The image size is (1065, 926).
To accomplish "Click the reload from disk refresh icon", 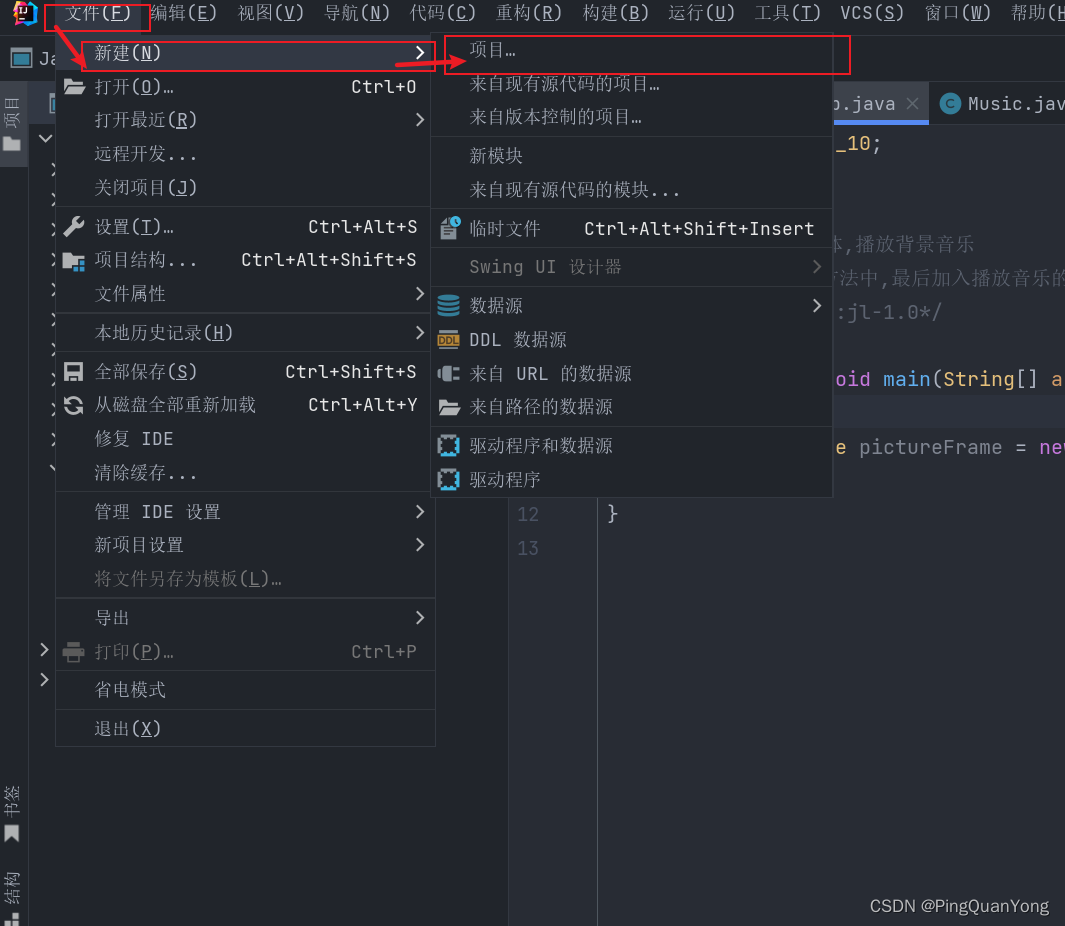I will click(73, 405).
